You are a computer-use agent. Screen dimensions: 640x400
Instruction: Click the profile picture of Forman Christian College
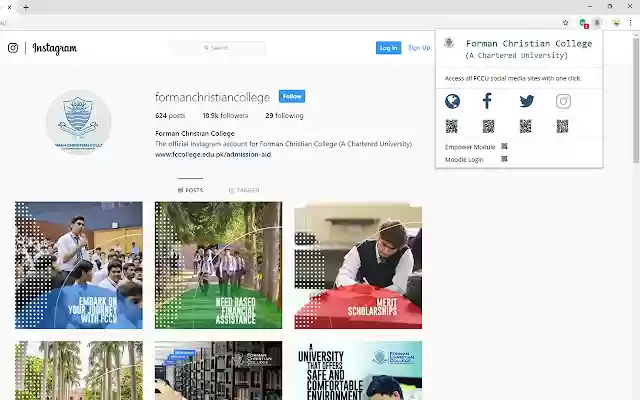pyautogui.click(x=78, y=122)
